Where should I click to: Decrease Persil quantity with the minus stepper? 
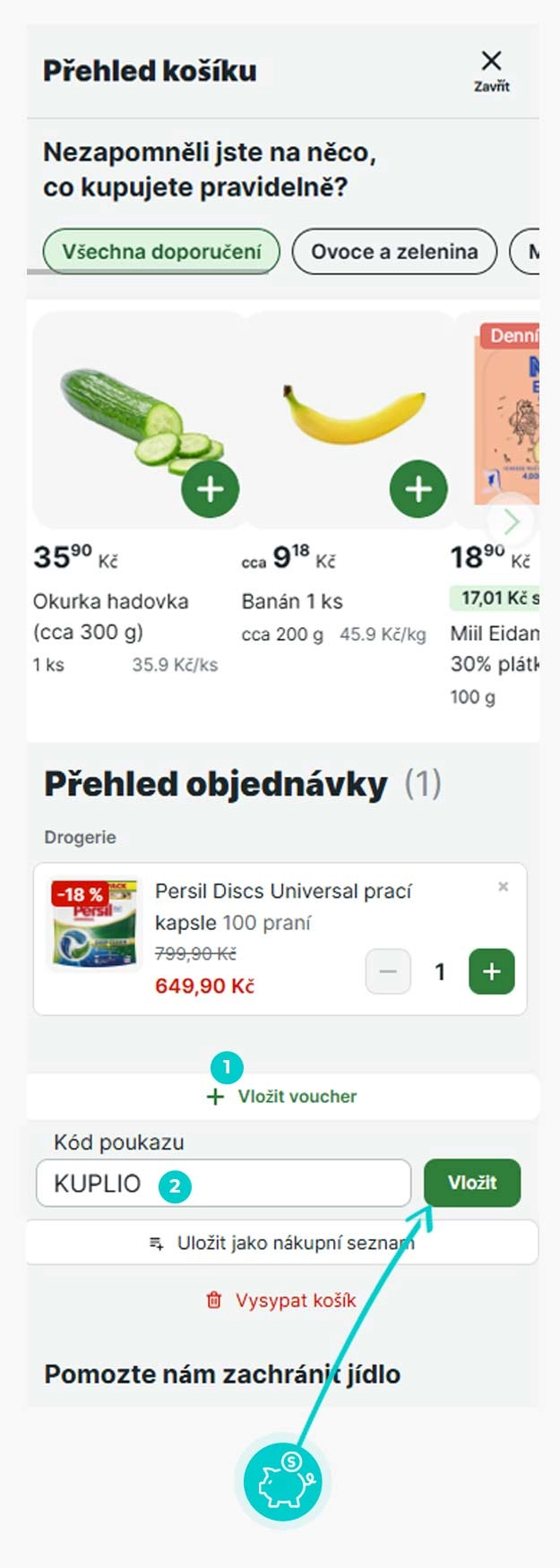coord(388,970)
